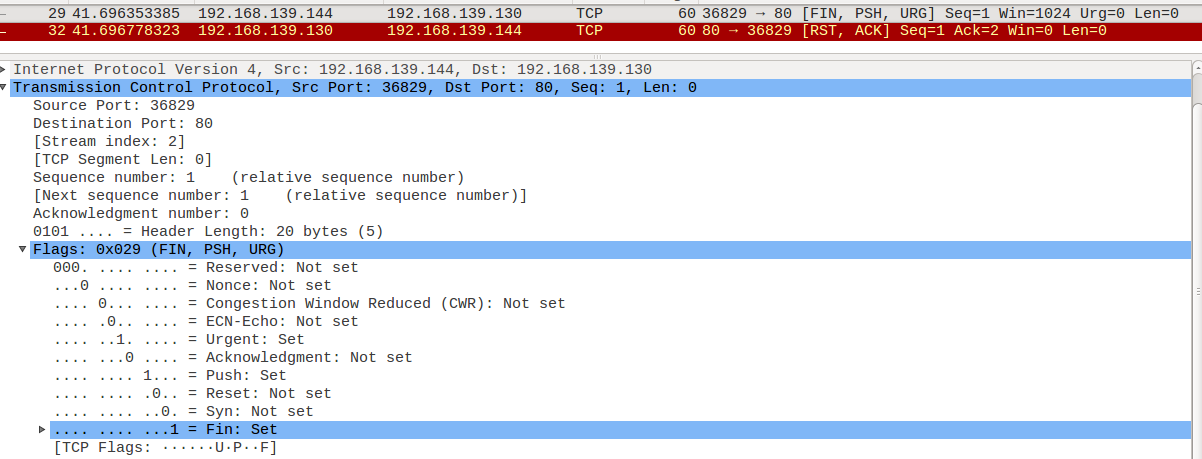Select the Destination Port: 80 line

point(123,124)
